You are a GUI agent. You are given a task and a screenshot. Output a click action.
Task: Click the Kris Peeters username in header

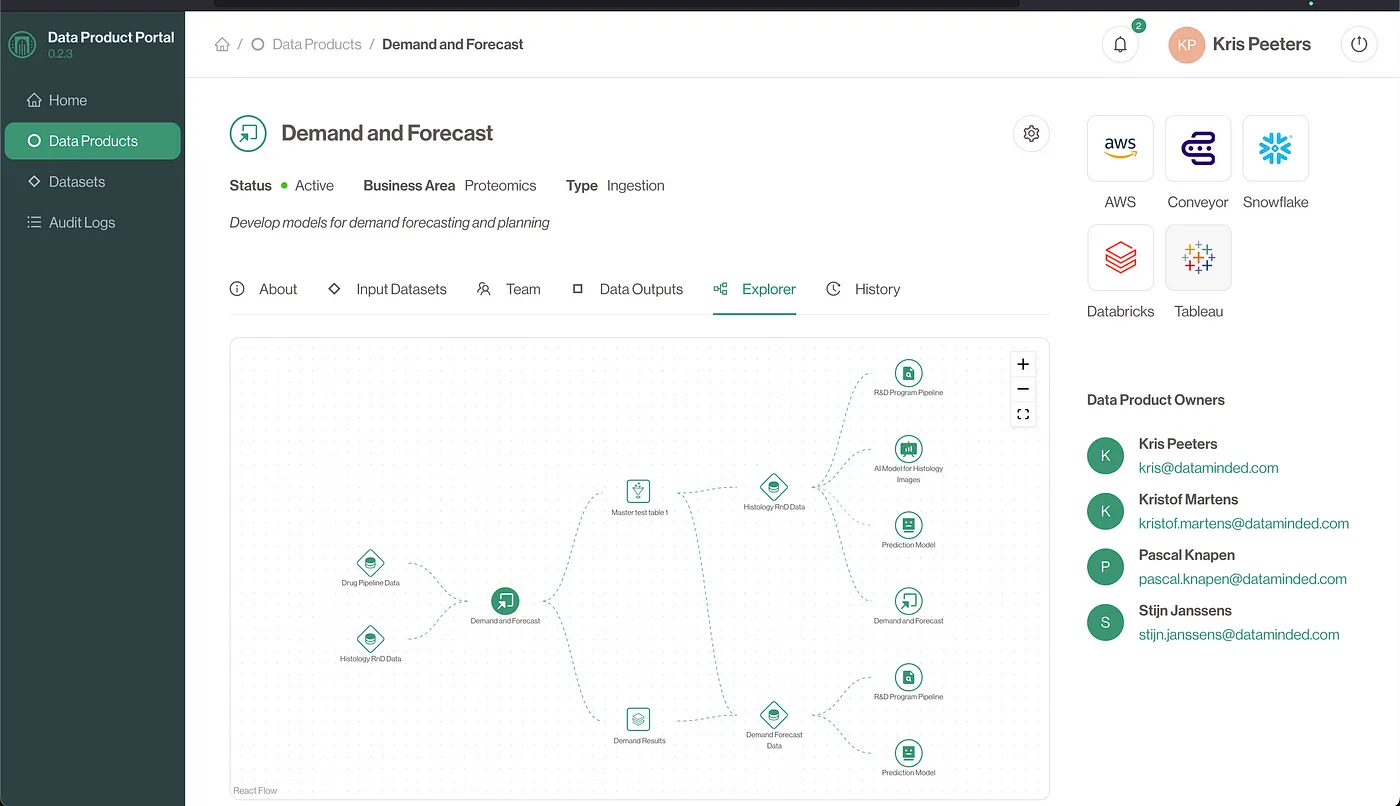tap(1261, 44)
